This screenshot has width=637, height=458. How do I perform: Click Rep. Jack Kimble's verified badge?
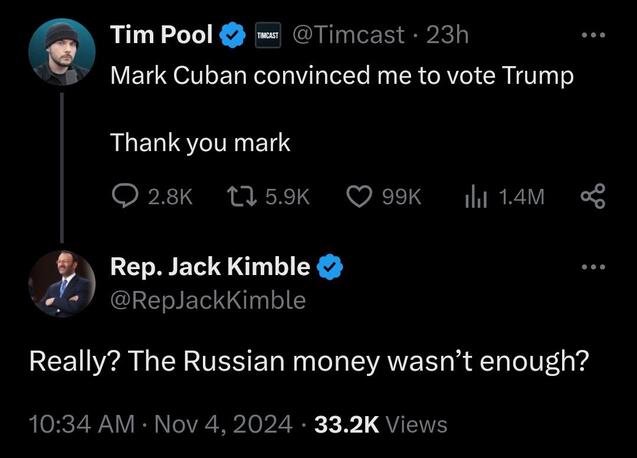click(x=331, y=267)
